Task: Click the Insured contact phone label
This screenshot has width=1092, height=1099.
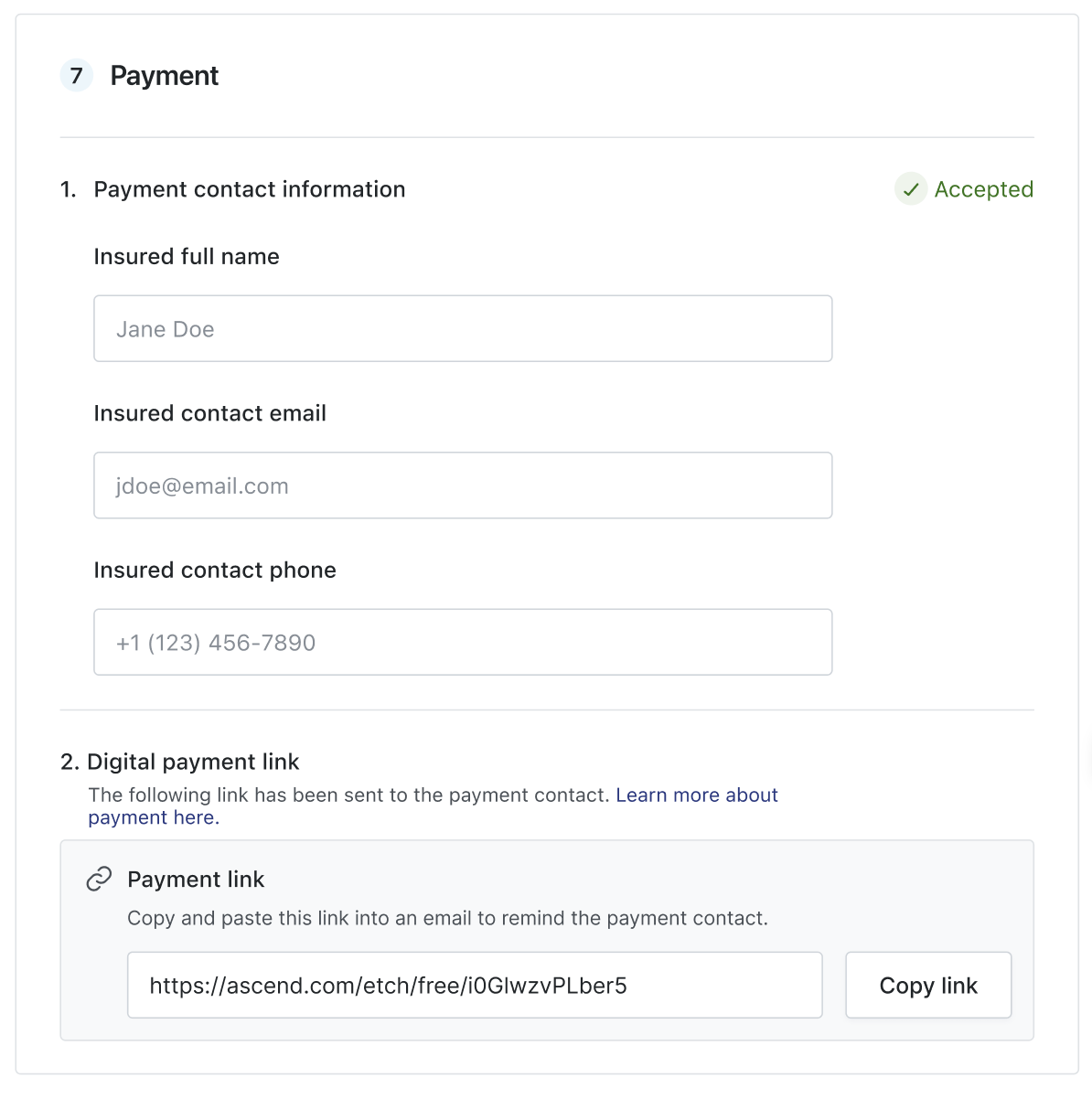Action: point(215,571)
